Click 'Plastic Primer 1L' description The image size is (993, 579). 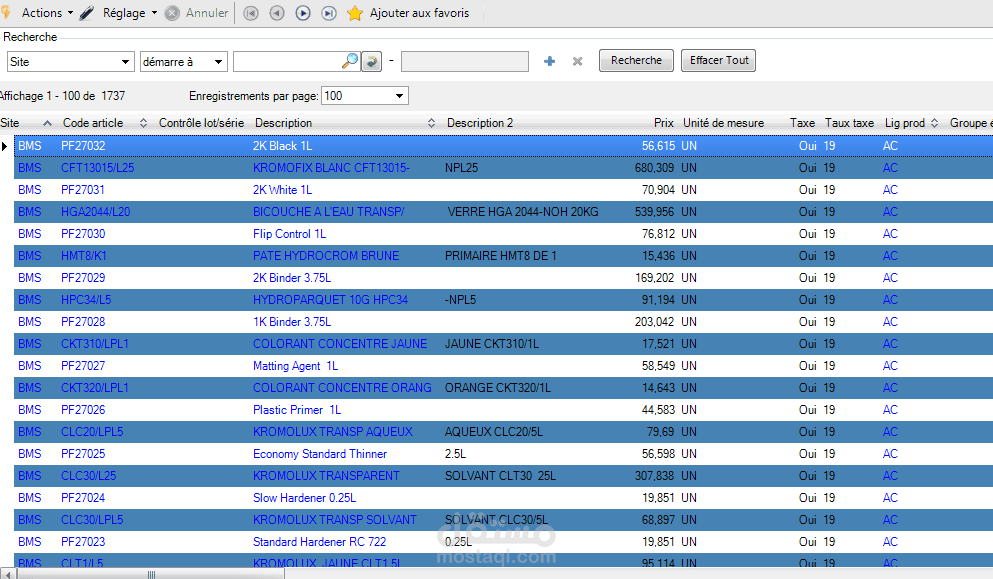point(297,410)
